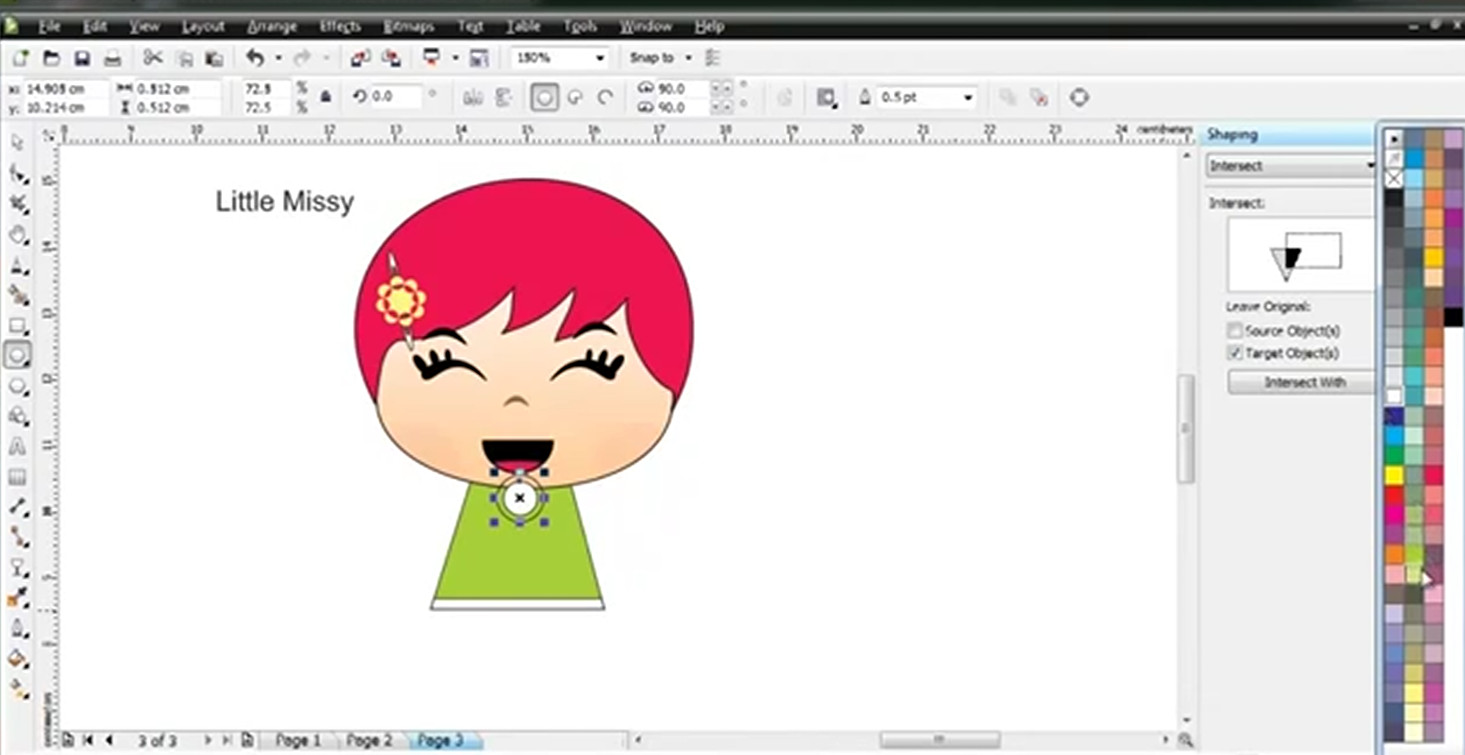Open the Effects menu
The image size is (1465, 755).
(x=339, y=26)
